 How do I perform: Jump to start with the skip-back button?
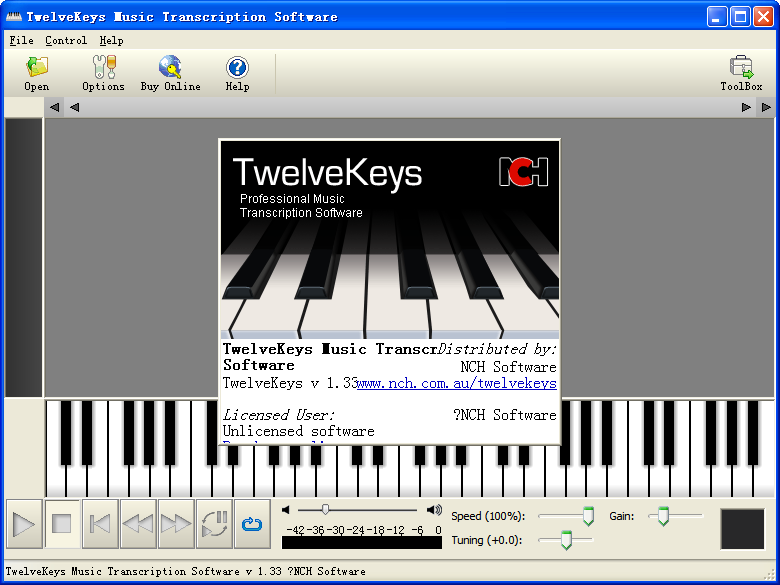click(x=100, y=524)
